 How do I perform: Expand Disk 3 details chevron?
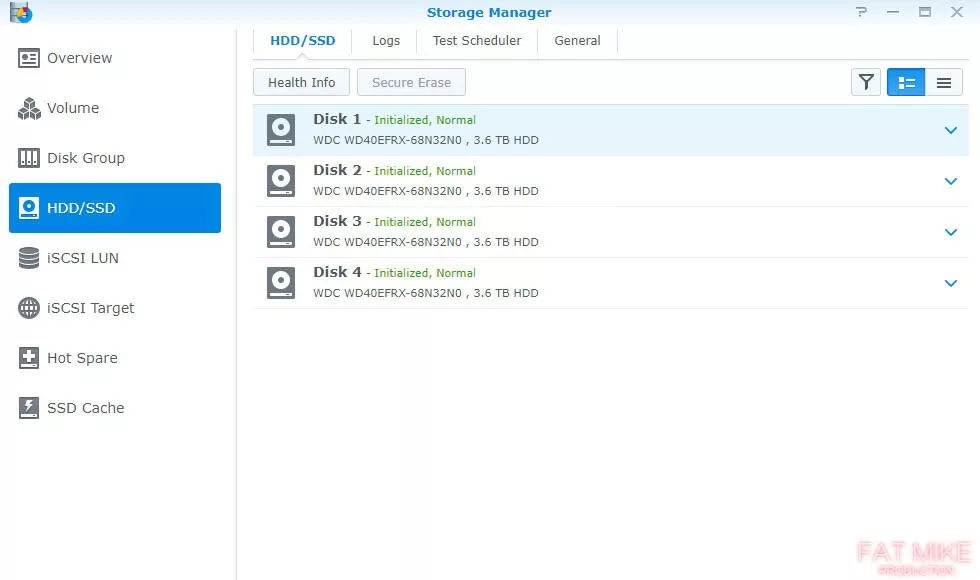coord(951,232)
